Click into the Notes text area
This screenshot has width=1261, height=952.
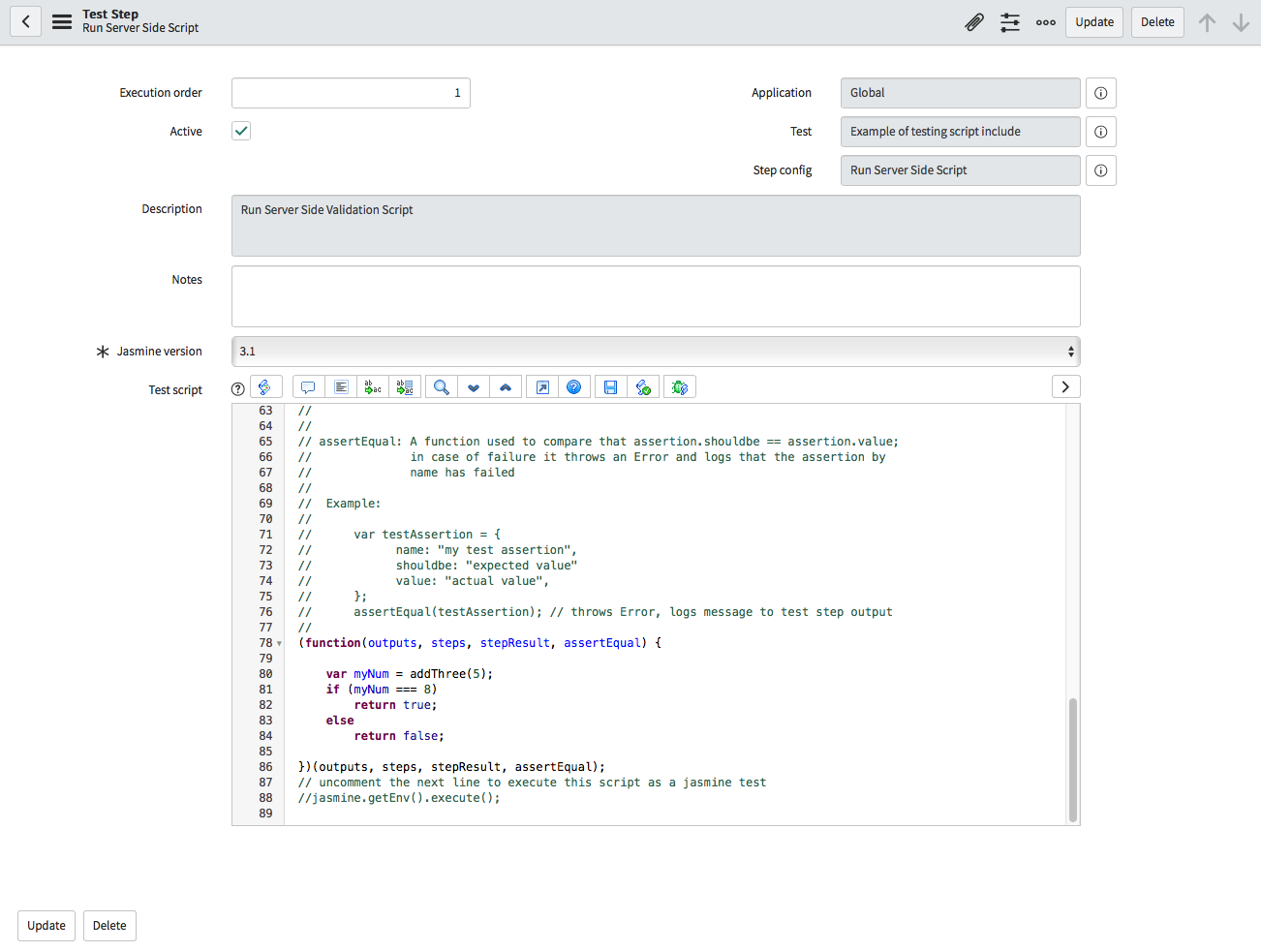coord(656,296)
